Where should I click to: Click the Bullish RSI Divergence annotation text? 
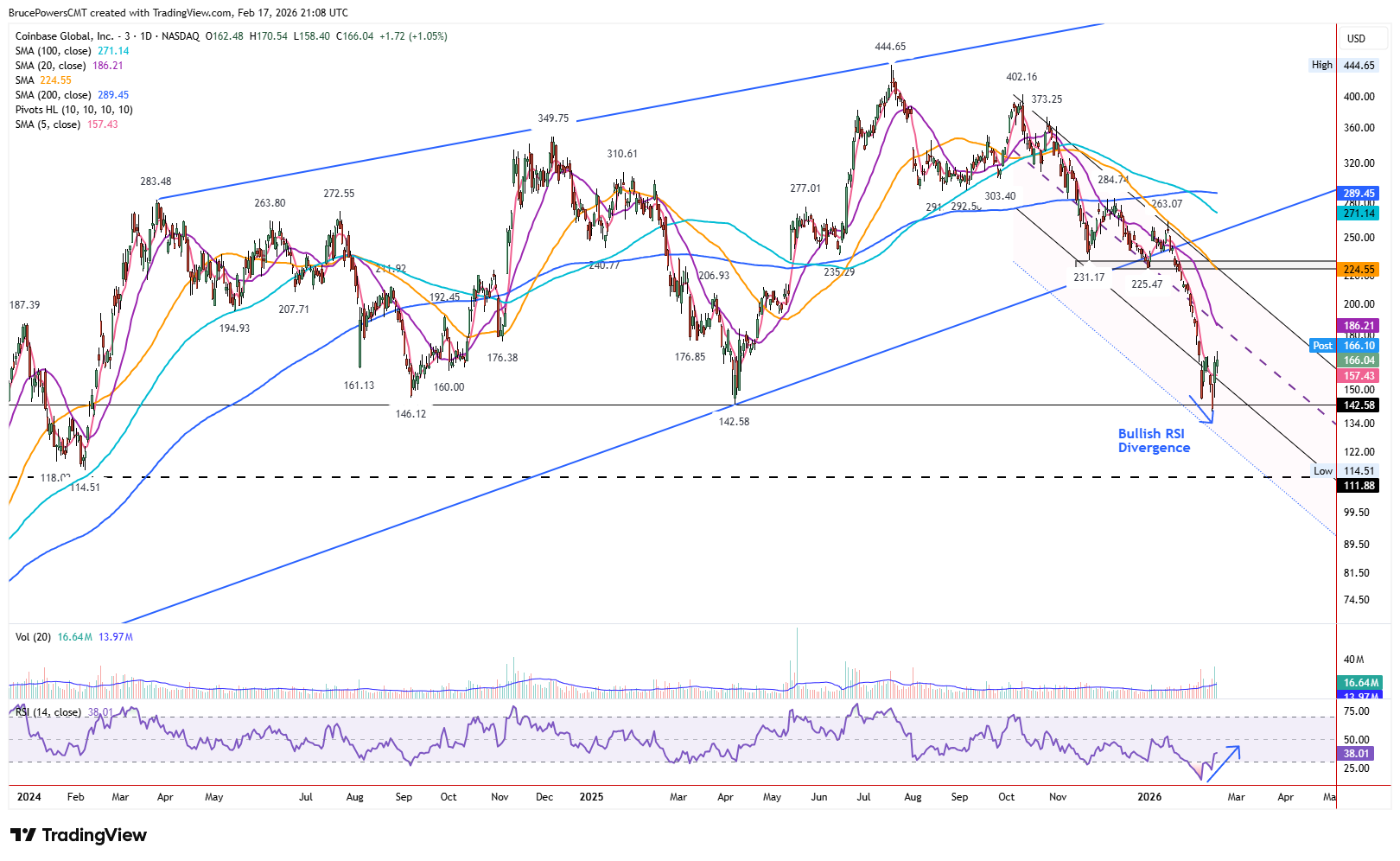tap(1154, 441)
